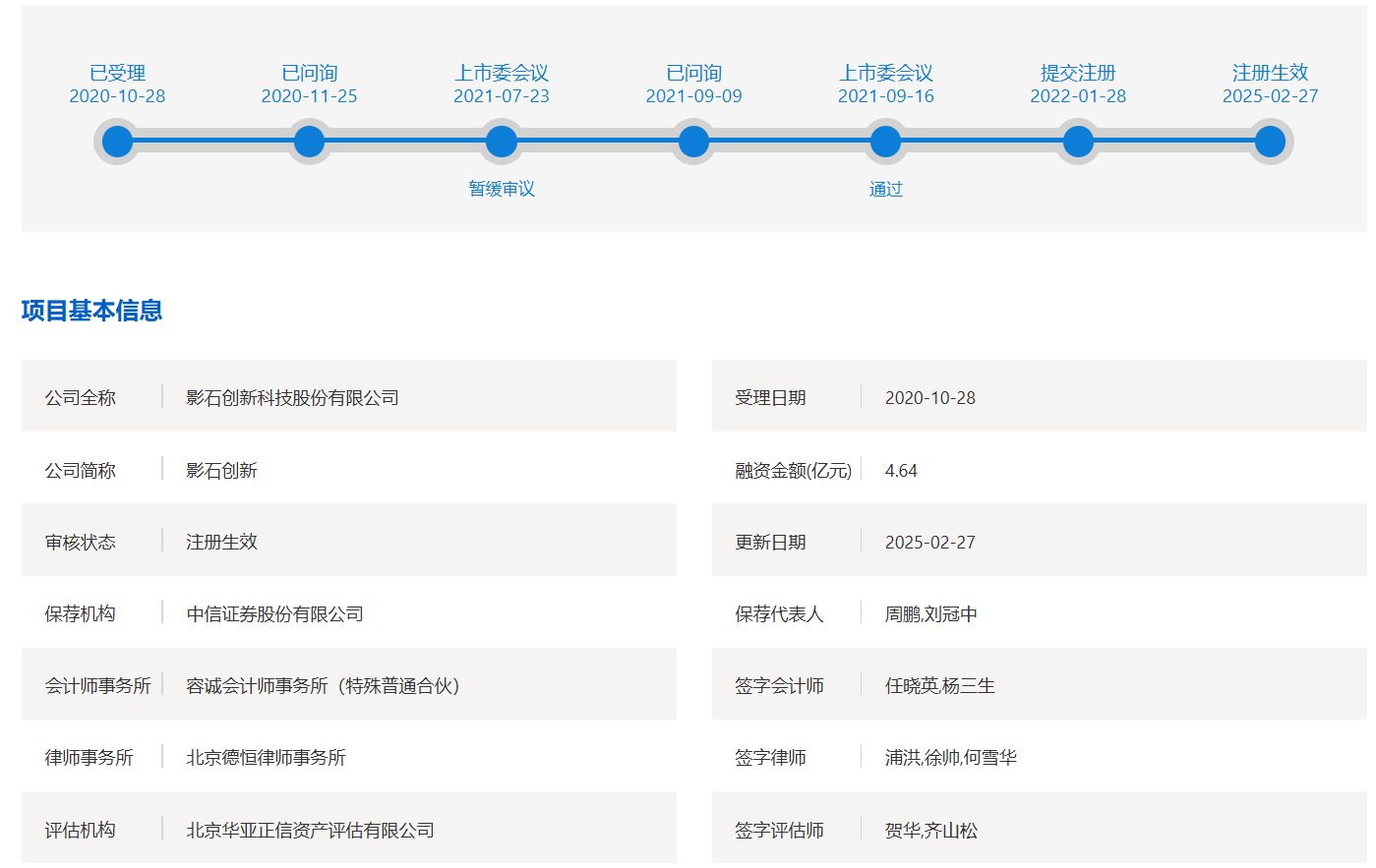Click the 上市委会议 label above 2021-09-16
The width and height of the screenshot is (1376, 868).
click(885, 73)
